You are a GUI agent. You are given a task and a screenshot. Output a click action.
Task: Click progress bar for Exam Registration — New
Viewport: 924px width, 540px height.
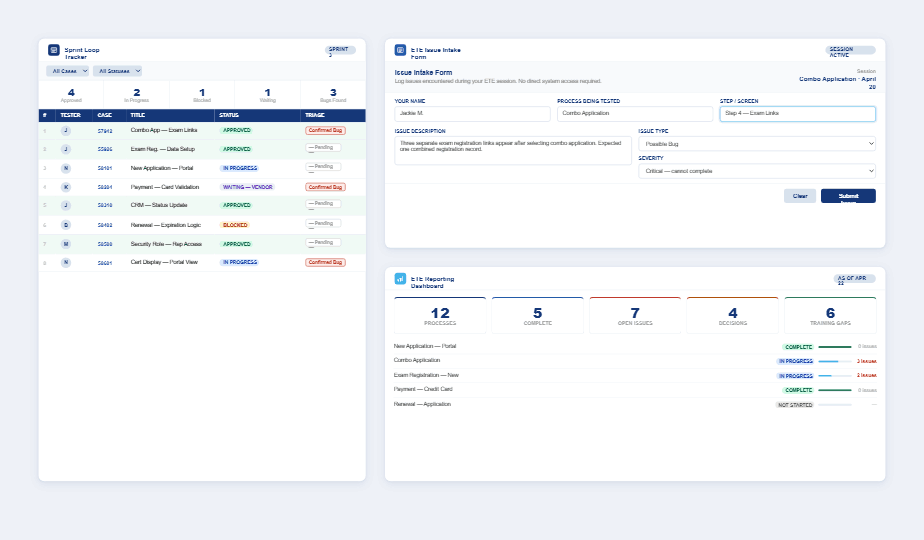click(834, 376)
